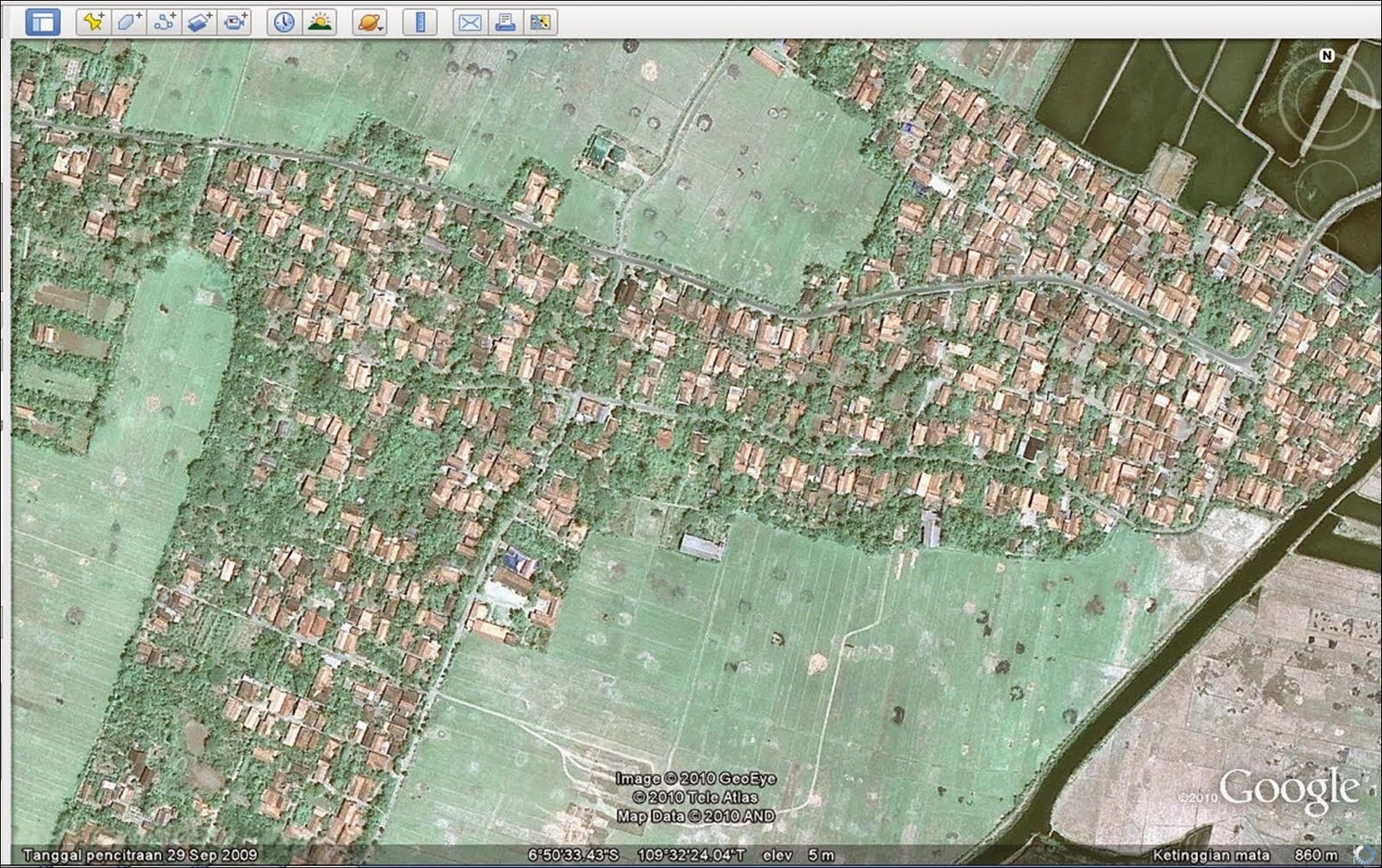Start recording a tour
Image resolution: width=1382 pixels, height=868 pixels.
pos(235,22)
